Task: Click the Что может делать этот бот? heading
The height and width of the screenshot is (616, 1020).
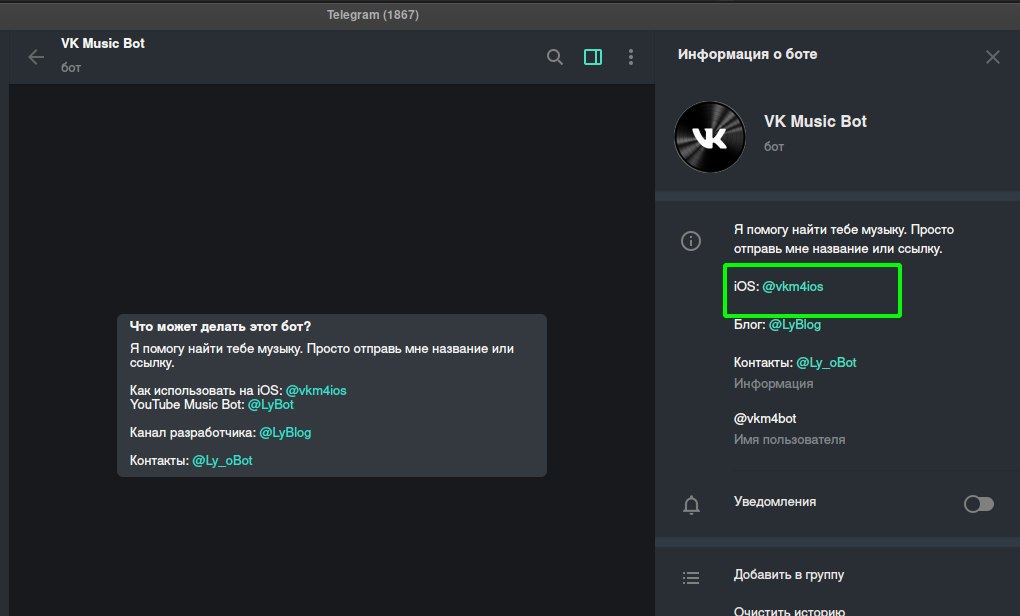Action: coord(221,327)
